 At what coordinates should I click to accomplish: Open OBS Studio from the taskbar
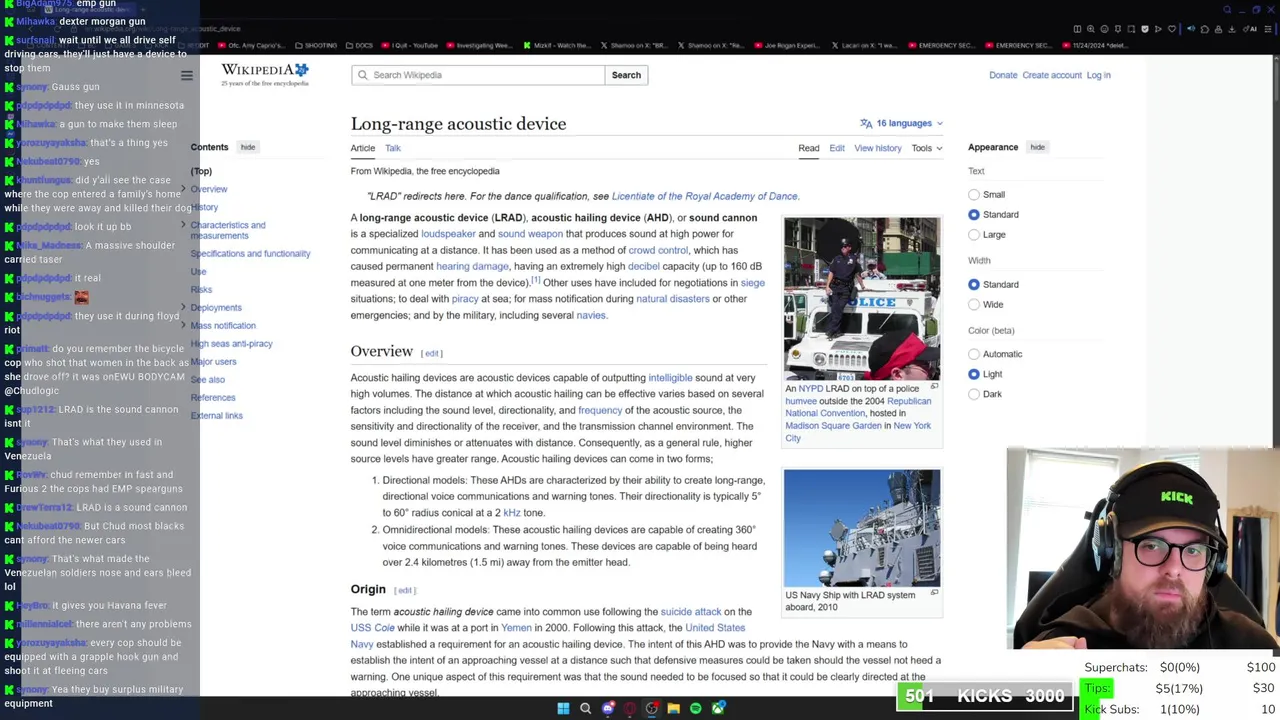pyautogui.click(x=652, y=708)
